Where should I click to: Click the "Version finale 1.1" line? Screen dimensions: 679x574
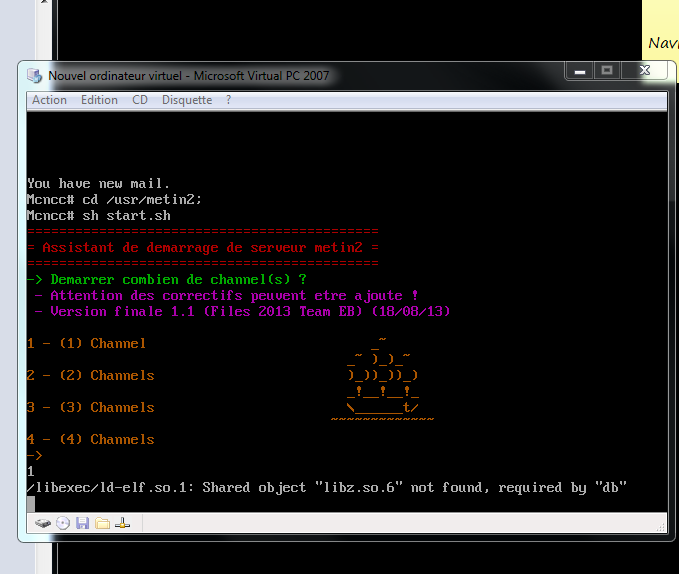242,312
